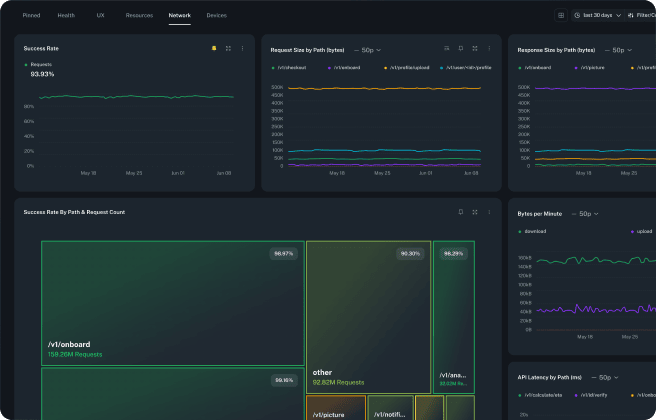The image size is (656, 420).
Task: Expand the Success Rate By Path treemap fullscreen
Action: tap(475, 212)
